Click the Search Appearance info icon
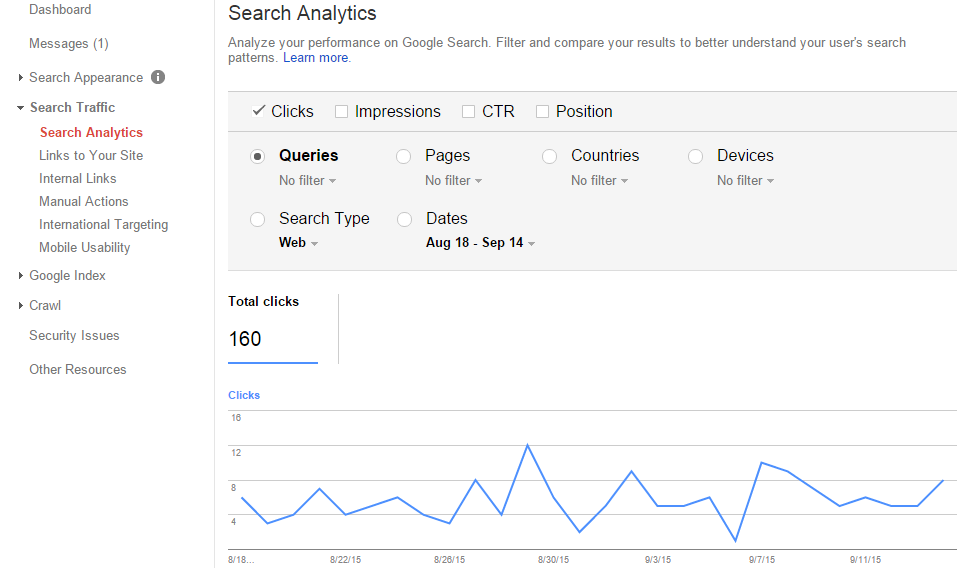 tap(158, 77)
